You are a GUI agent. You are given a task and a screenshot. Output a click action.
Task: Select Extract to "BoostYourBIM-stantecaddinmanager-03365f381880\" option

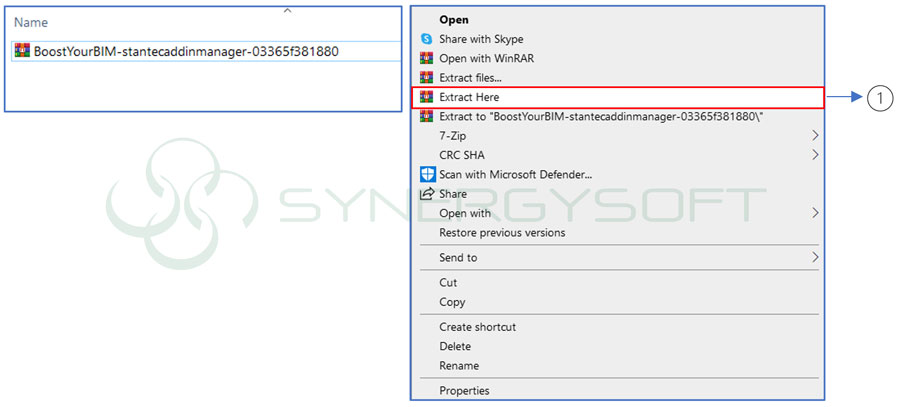pyautogui.click(x=601, y=116)
